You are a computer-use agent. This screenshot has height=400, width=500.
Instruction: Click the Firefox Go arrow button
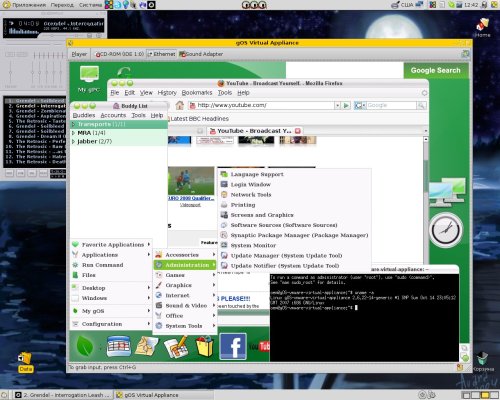pos(346,106)
